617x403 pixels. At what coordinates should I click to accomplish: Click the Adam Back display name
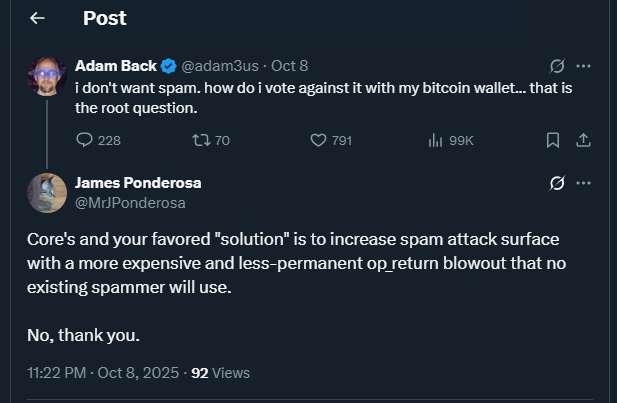tap(114, 66)
